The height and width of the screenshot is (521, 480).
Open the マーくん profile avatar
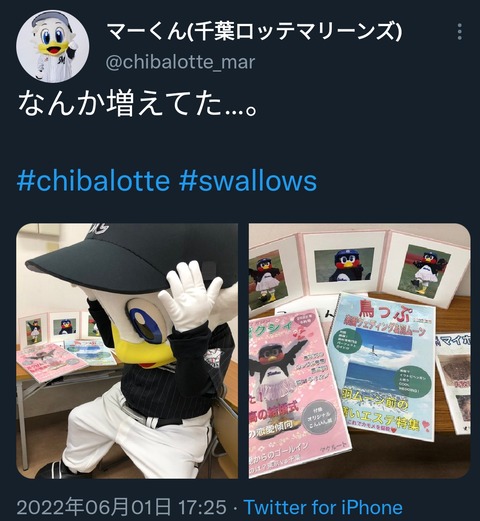pos(53,46)
